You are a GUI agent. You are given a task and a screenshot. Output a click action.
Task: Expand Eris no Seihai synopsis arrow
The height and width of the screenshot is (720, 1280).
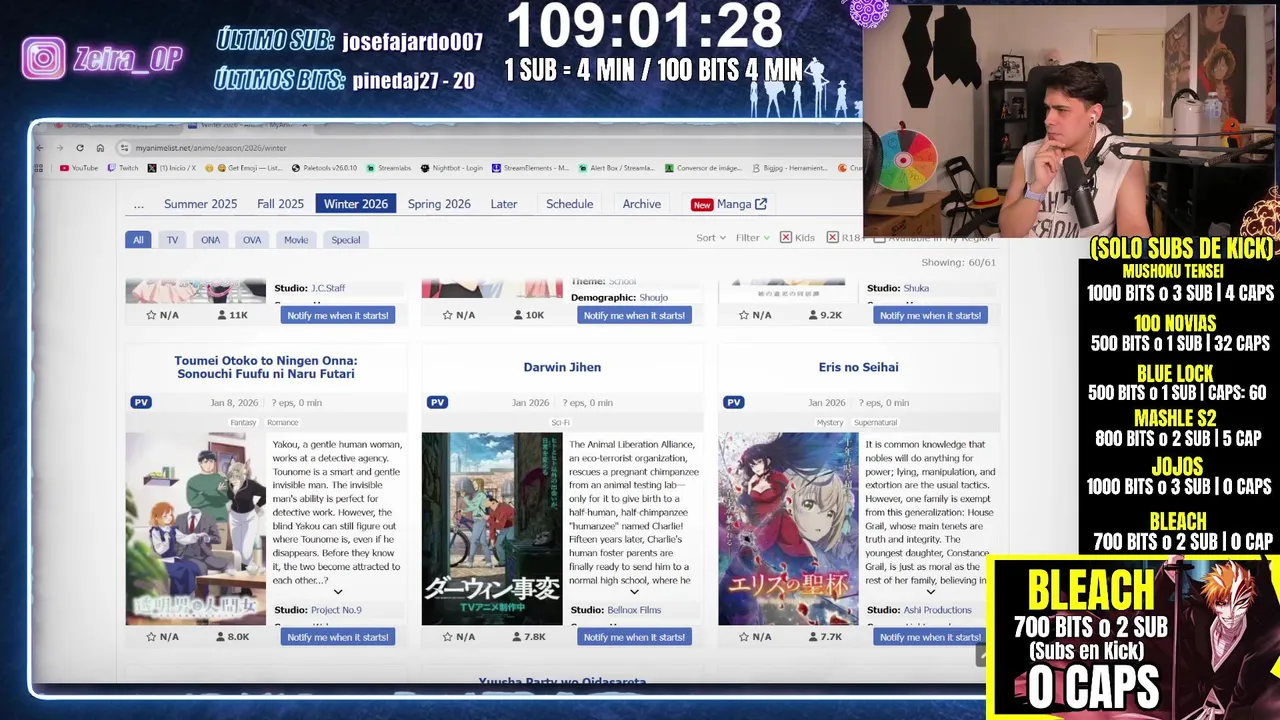(930, 592)
